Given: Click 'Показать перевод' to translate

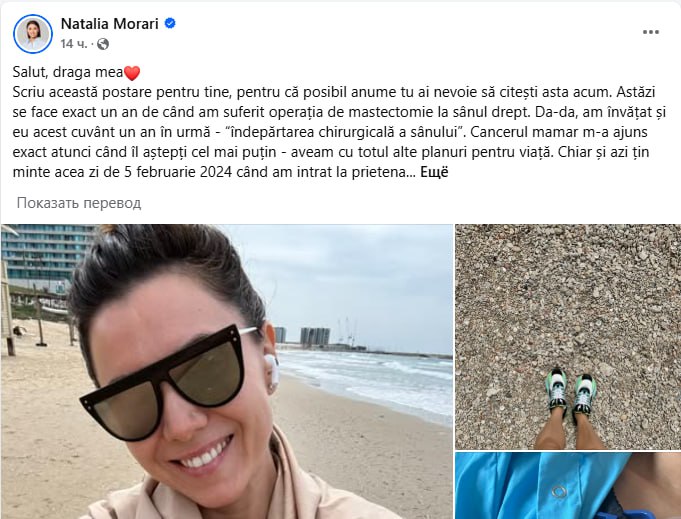Looking at the screenshot, I should point(79,203).
